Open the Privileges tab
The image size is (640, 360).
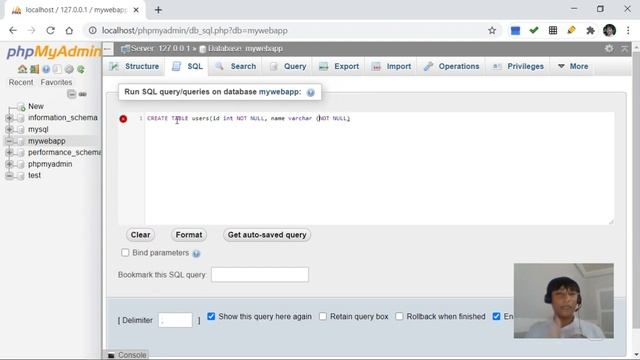tap(518, 66)
